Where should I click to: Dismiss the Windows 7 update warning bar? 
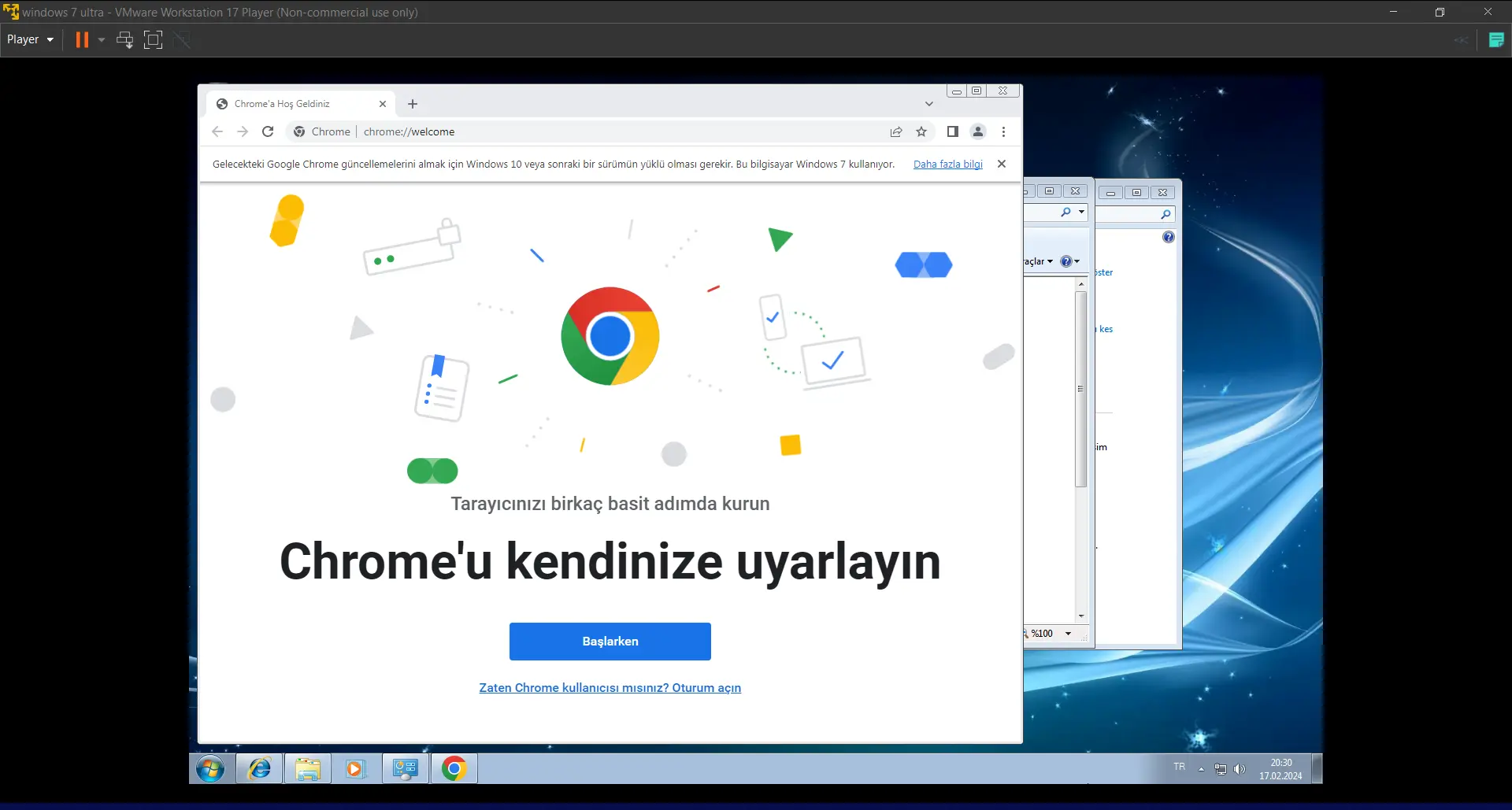coord(1002,164)
